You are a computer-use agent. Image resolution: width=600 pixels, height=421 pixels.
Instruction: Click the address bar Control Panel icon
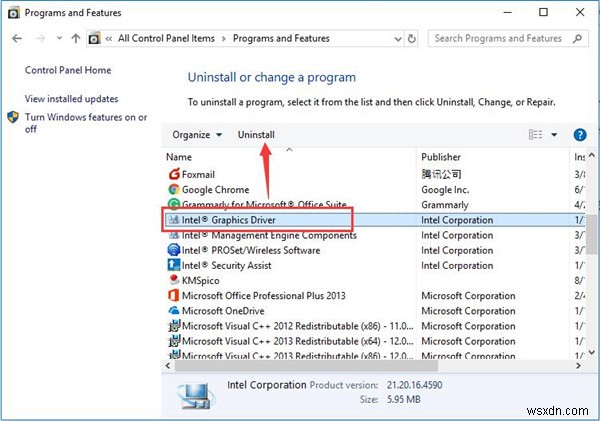(94, 38)
